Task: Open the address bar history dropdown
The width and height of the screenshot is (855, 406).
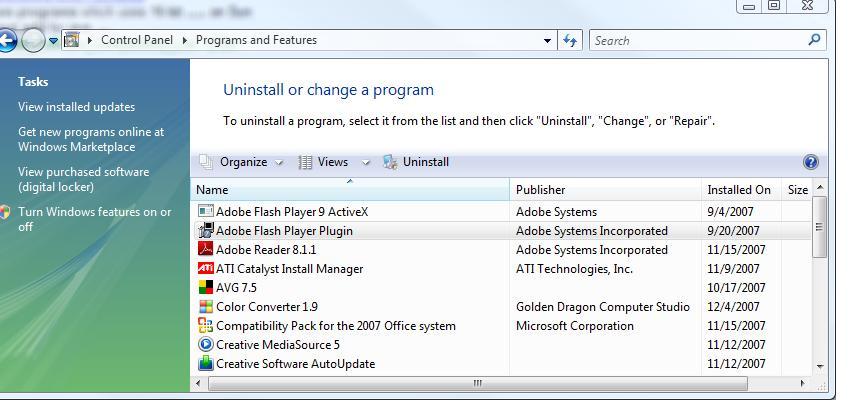Action: tap(547, 41)
